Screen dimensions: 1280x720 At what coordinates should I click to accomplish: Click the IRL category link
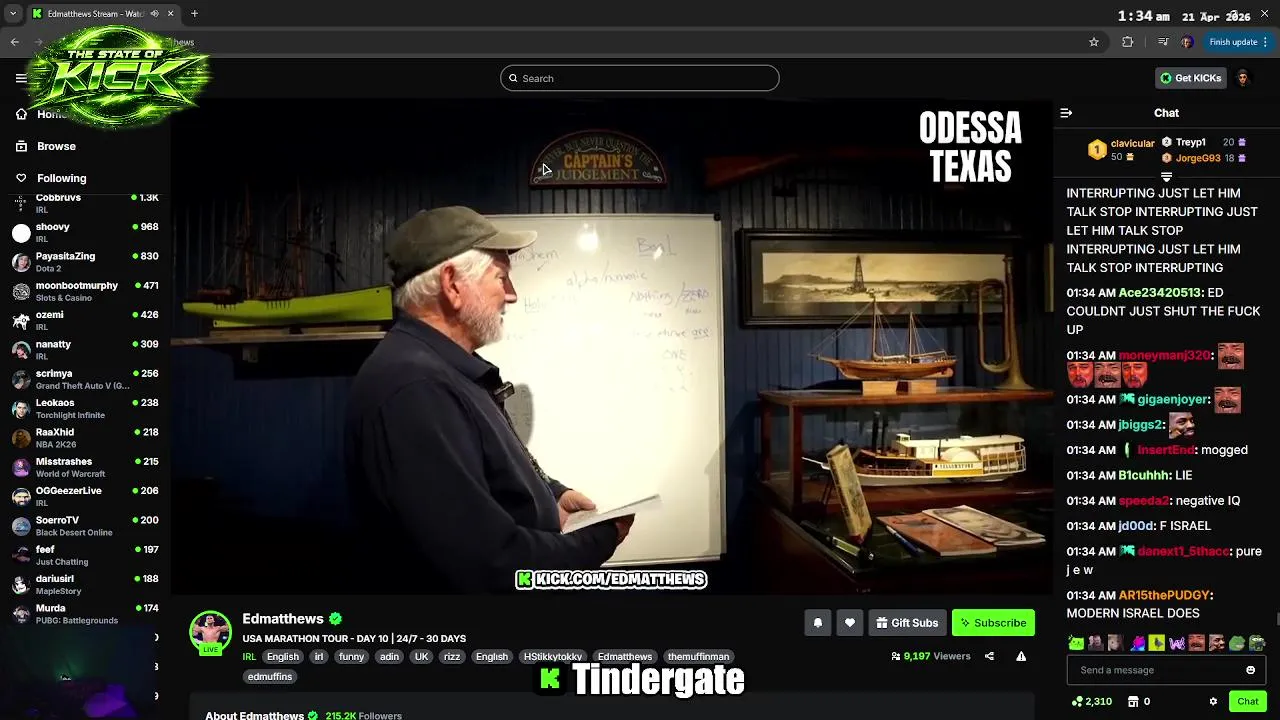[249, 657]
